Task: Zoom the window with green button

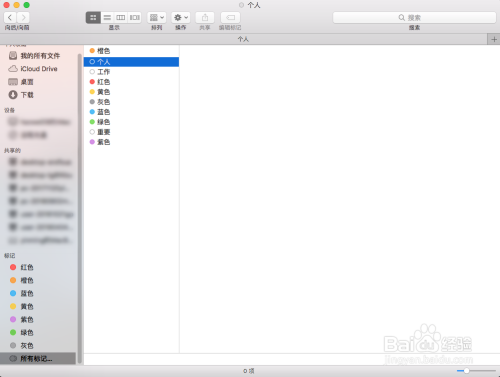Action: pos(26,5)
